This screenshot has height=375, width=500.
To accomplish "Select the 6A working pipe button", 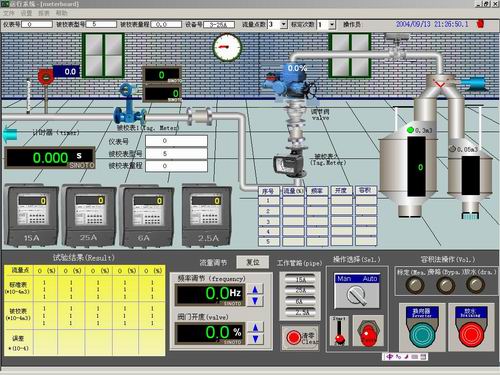I will (x=300, y=301).
